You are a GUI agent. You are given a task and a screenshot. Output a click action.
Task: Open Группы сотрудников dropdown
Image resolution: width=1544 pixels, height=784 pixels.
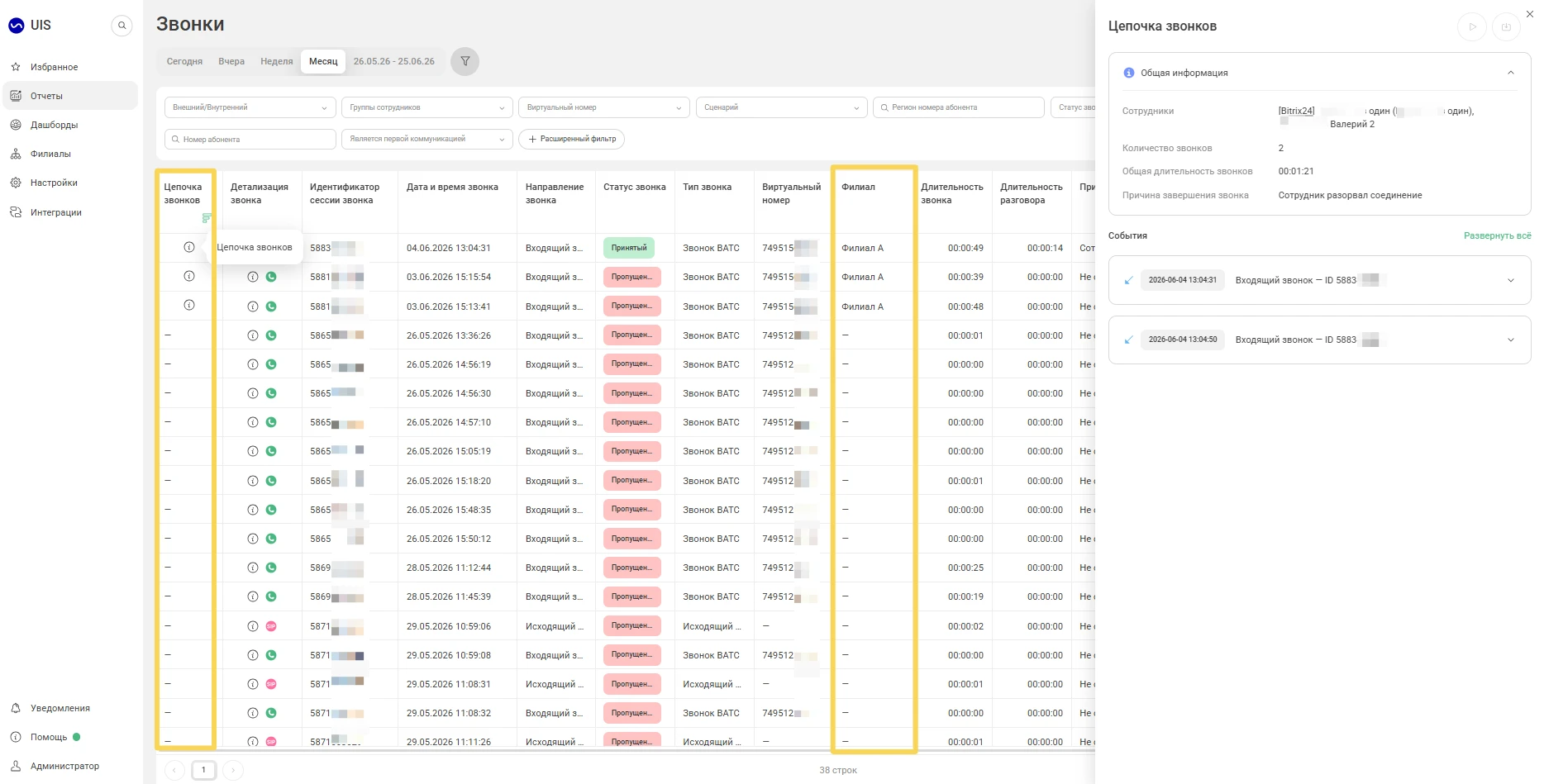click(427, 107)
